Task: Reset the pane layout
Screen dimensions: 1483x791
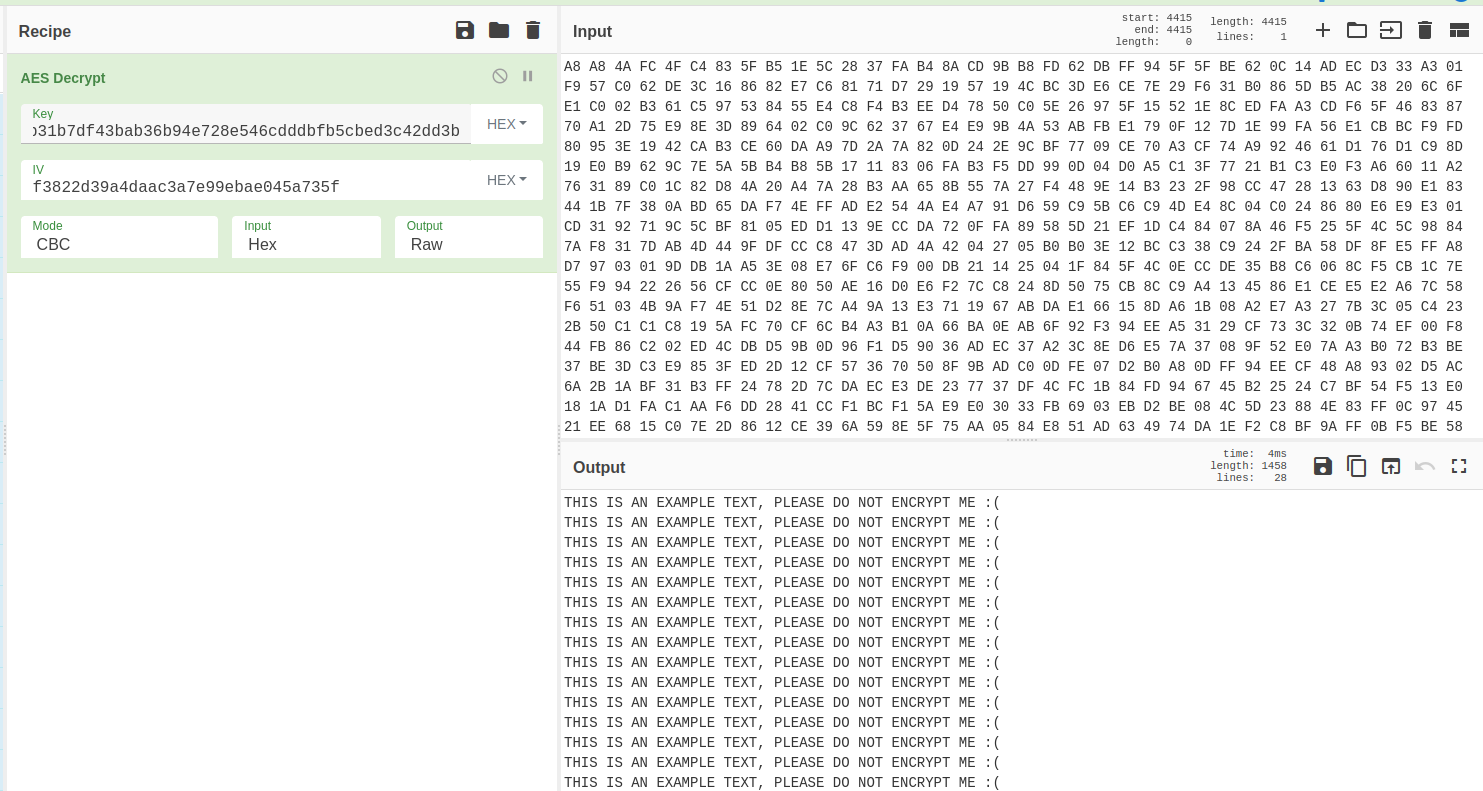Action: coord(1459,30)
